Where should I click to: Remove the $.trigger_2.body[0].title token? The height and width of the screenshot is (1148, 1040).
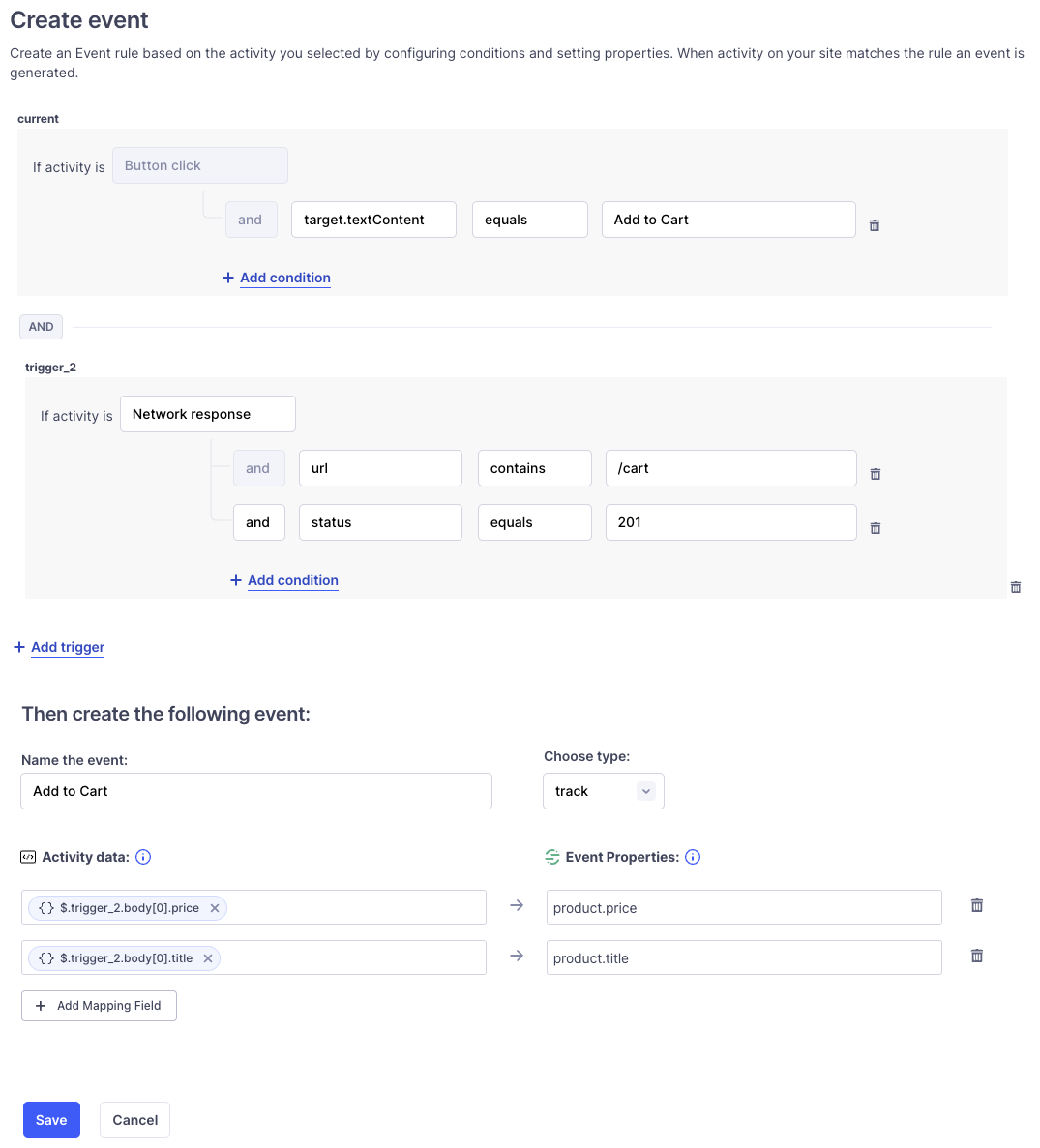(207, 957)
